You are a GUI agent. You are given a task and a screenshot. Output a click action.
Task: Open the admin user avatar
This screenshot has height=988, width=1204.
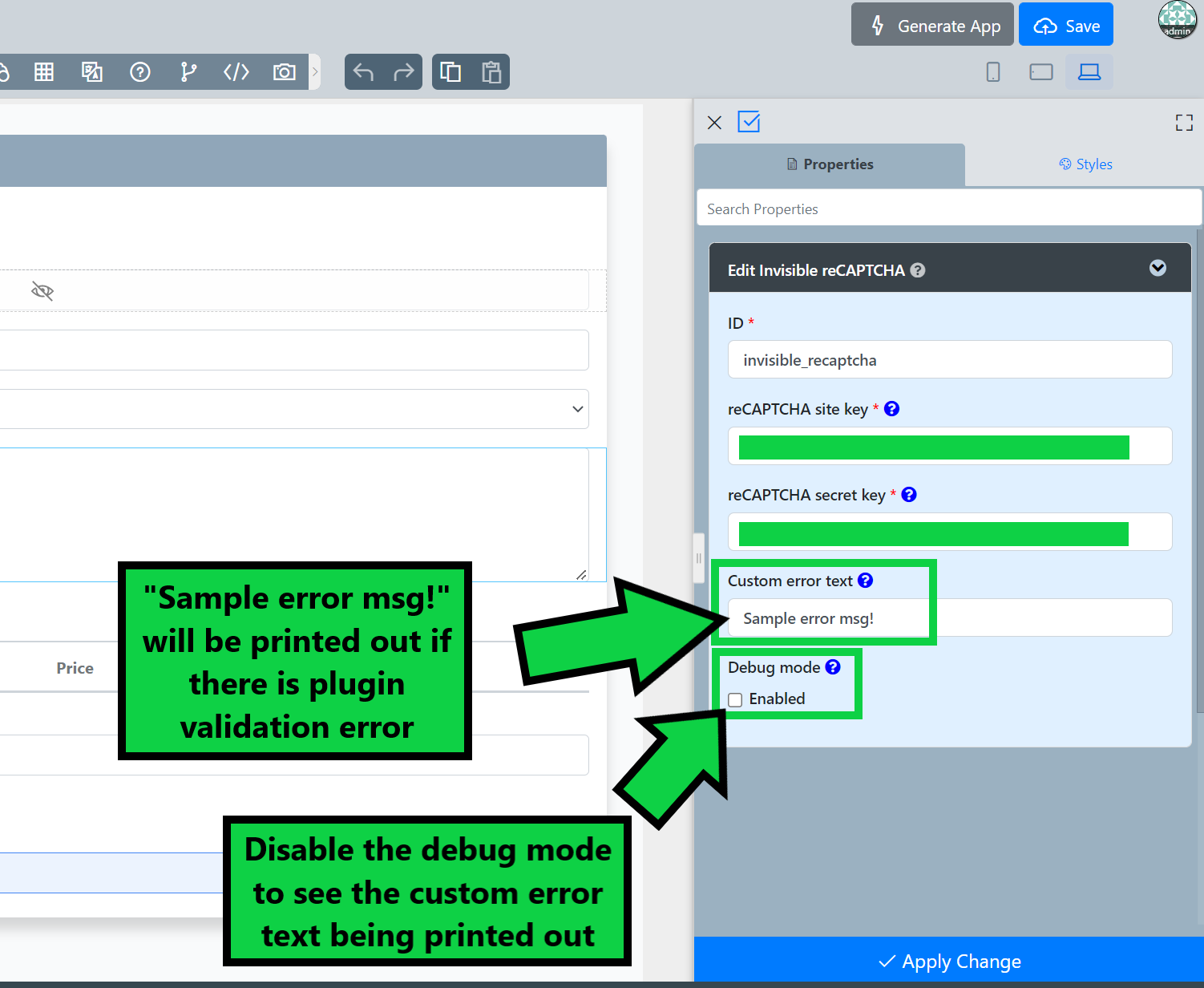coord(1178,19)
